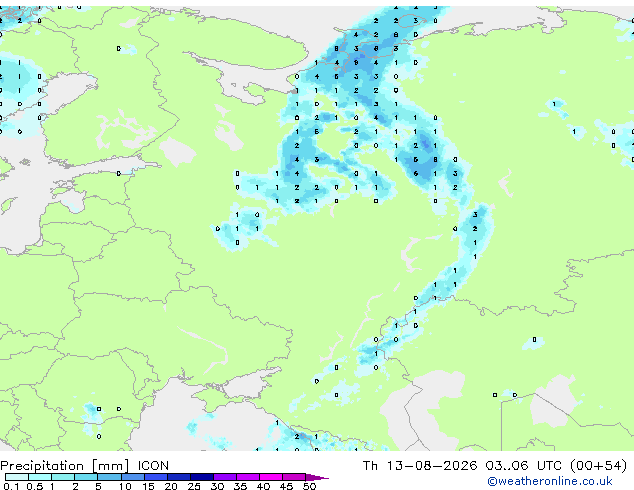Click the above-50 mm arrow tip of legend
Viewport: 634px width, 490px height.
(x=317, y=477)
